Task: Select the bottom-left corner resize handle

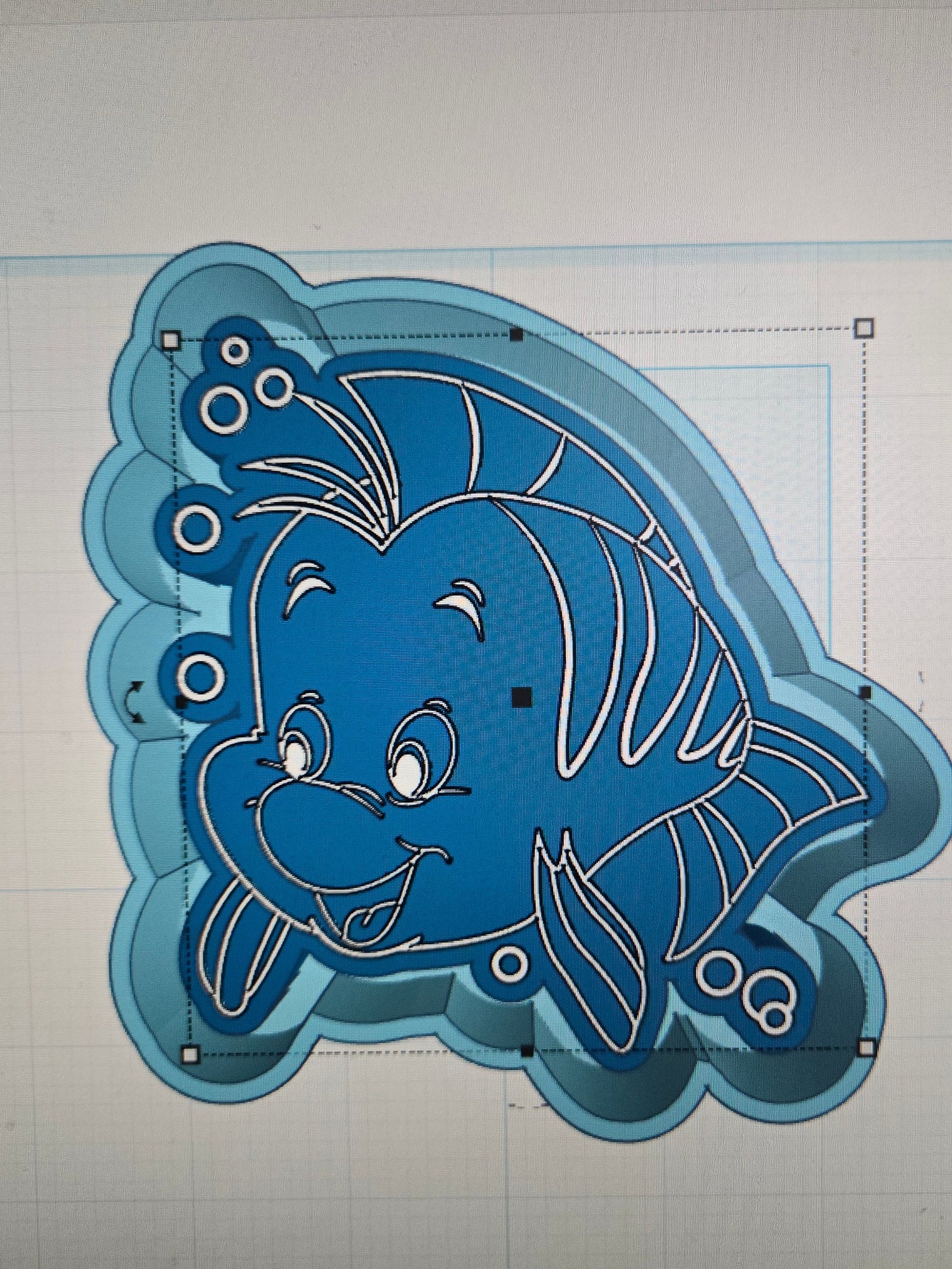Action: click(190, 1055)
